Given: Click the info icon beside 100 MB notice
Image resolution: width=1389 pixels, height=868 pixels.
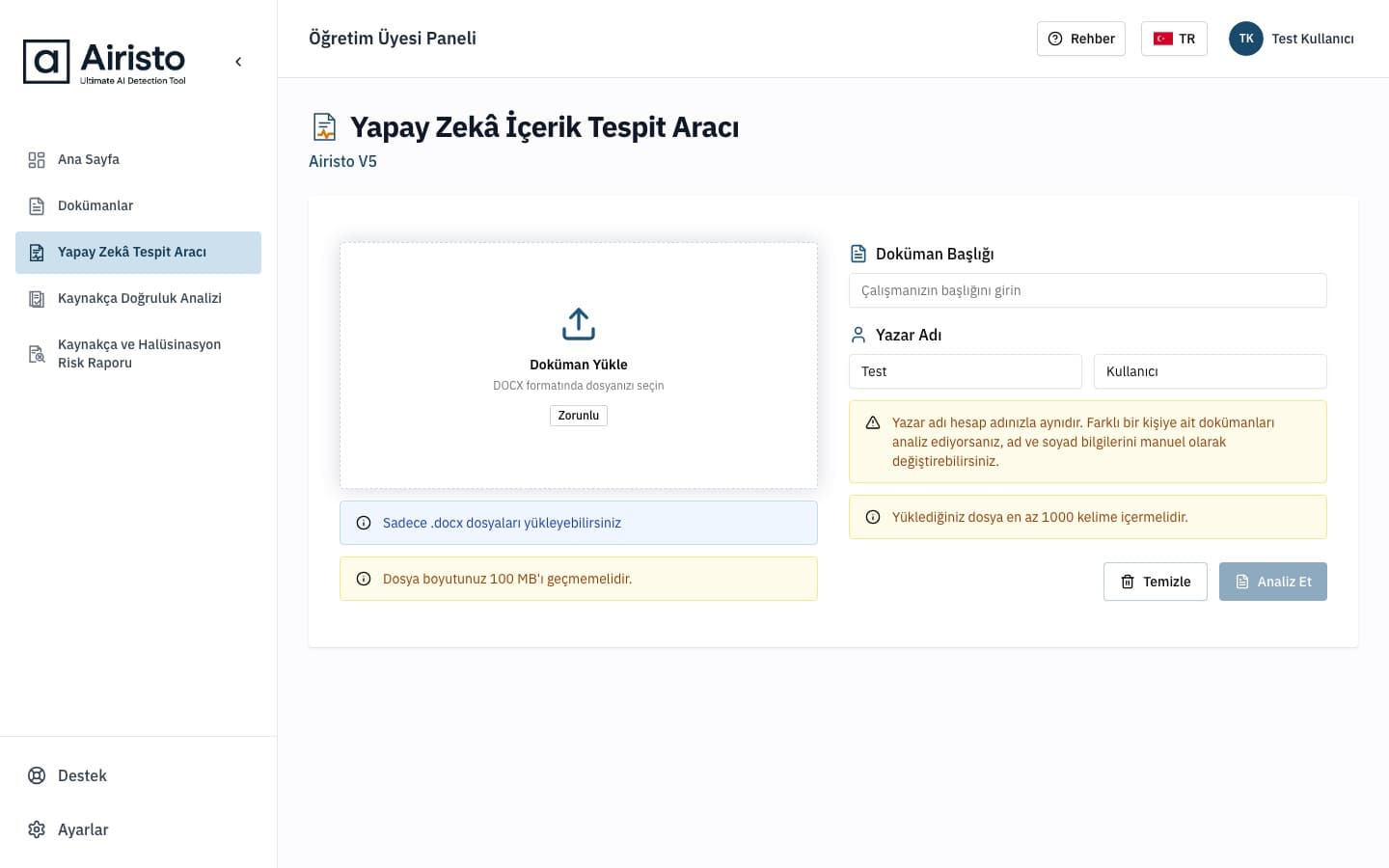Looking at the screenshot, I should (364, 579).
